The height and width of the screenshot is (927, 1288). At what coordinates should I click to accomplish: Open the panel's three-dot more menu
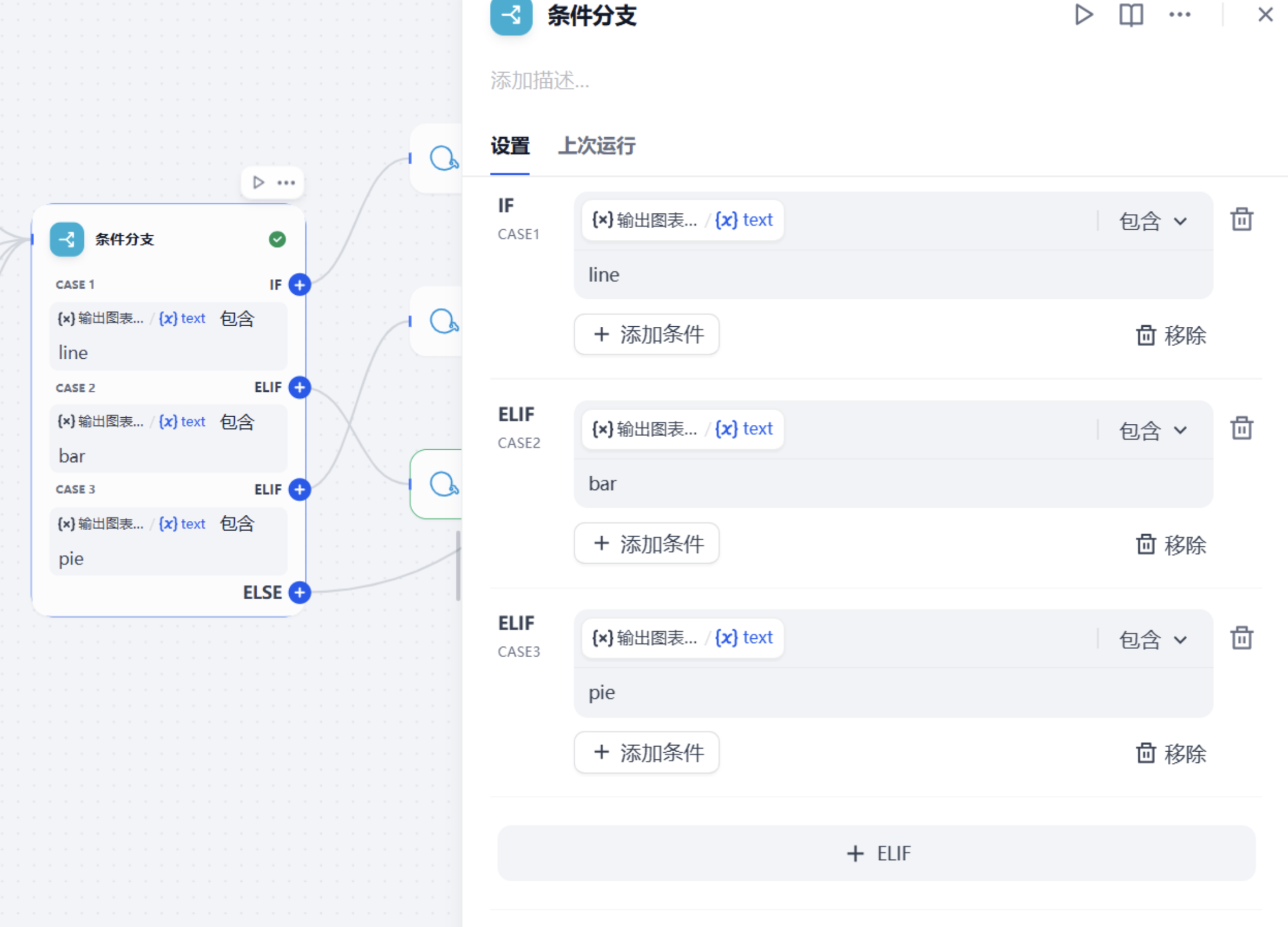click(x=1179, y=15)
